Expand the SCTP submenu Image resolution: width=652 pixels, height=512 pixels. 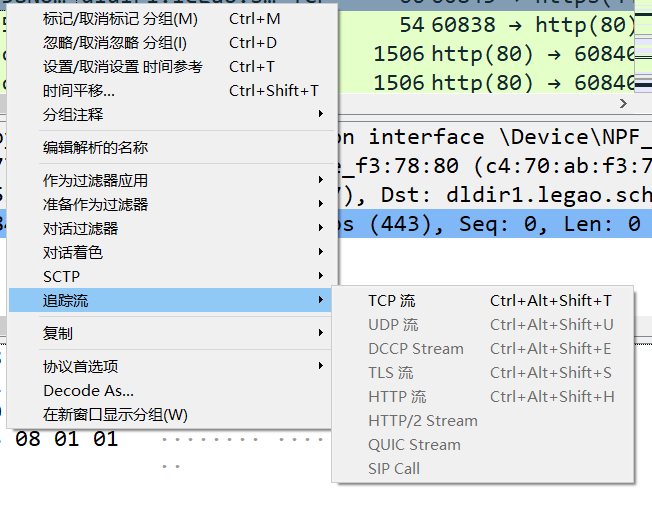pos(61,277)
